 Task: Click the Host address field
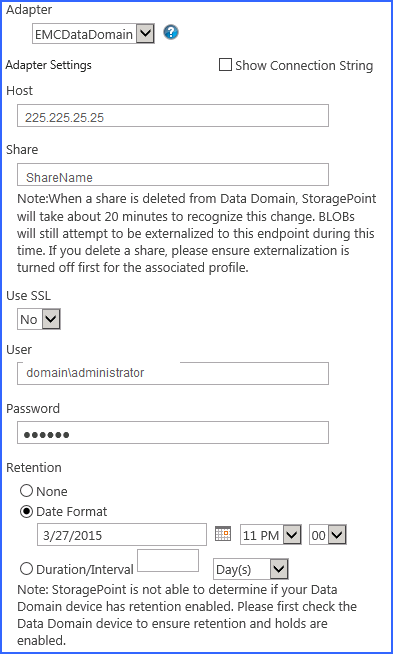pyautogui.click(x=173, y=116)
